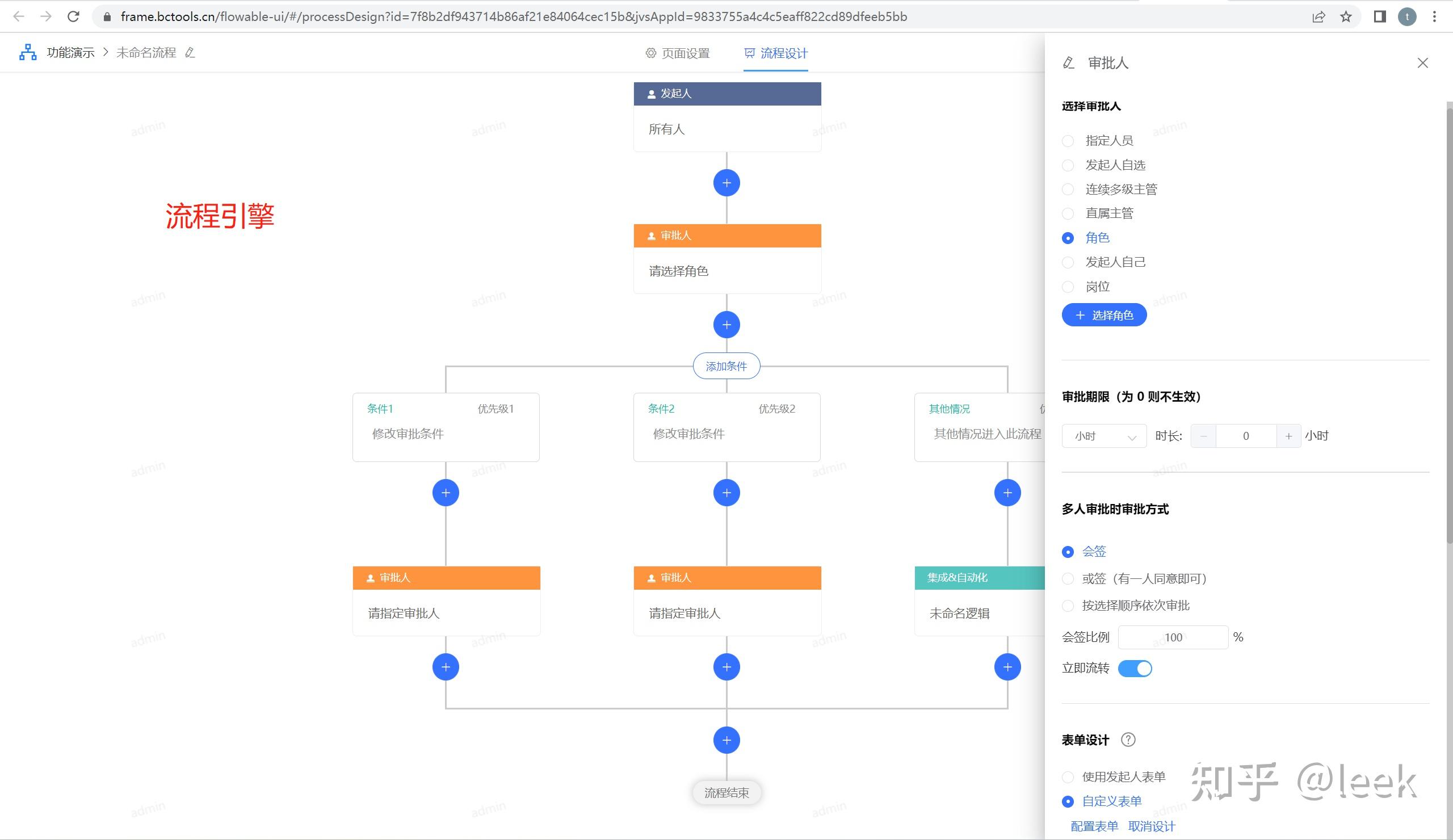Viewport: 1453px width, 840px height.
Task: Click the plus circle under the 集成&自动化 node
Action: click(1007, 667)
